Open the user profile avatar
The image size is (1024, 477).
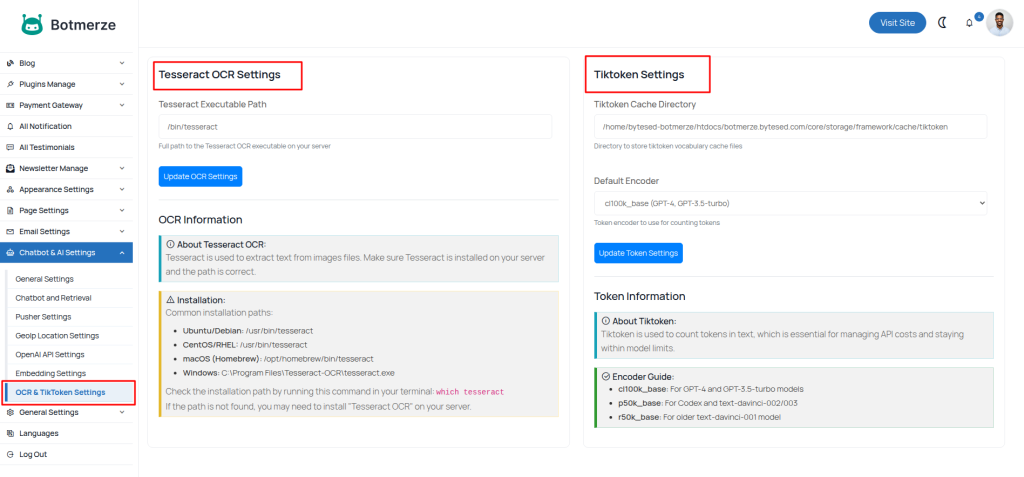[999, 23]
